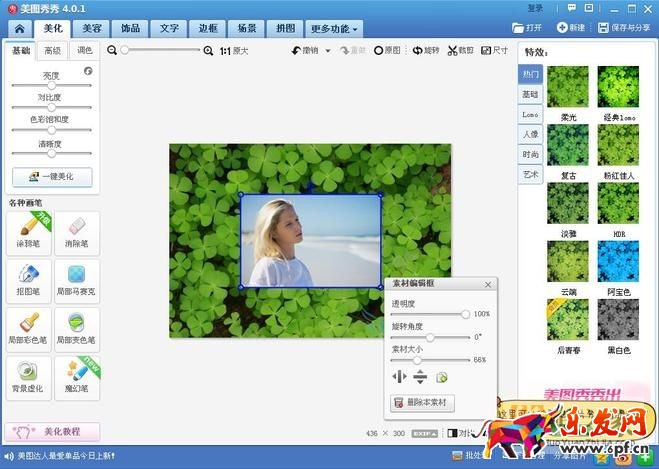Toggle the 对比 compare view at bottom
659x469 pixels.
458,433
